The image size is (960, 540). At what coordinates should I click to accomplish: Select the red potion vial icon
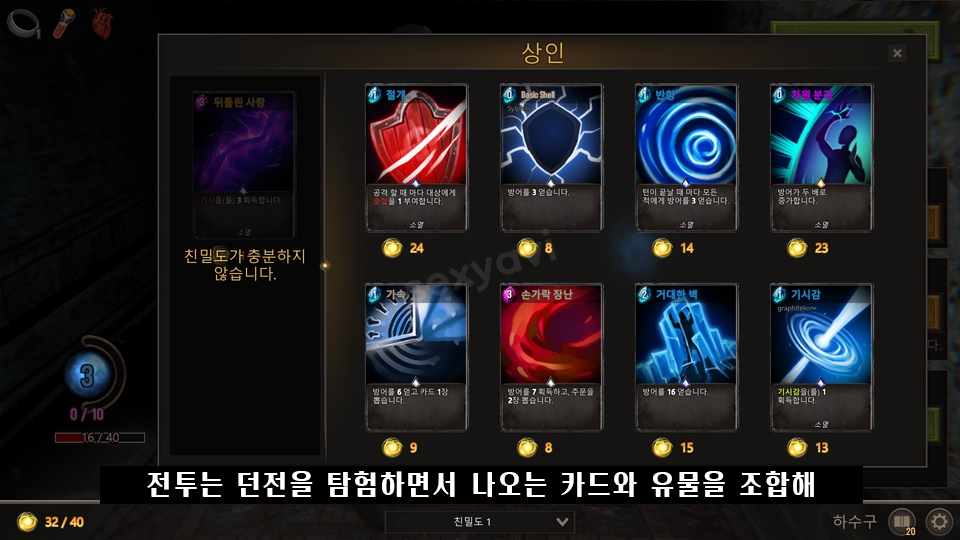pyautogui.click(x=64, y=23)
